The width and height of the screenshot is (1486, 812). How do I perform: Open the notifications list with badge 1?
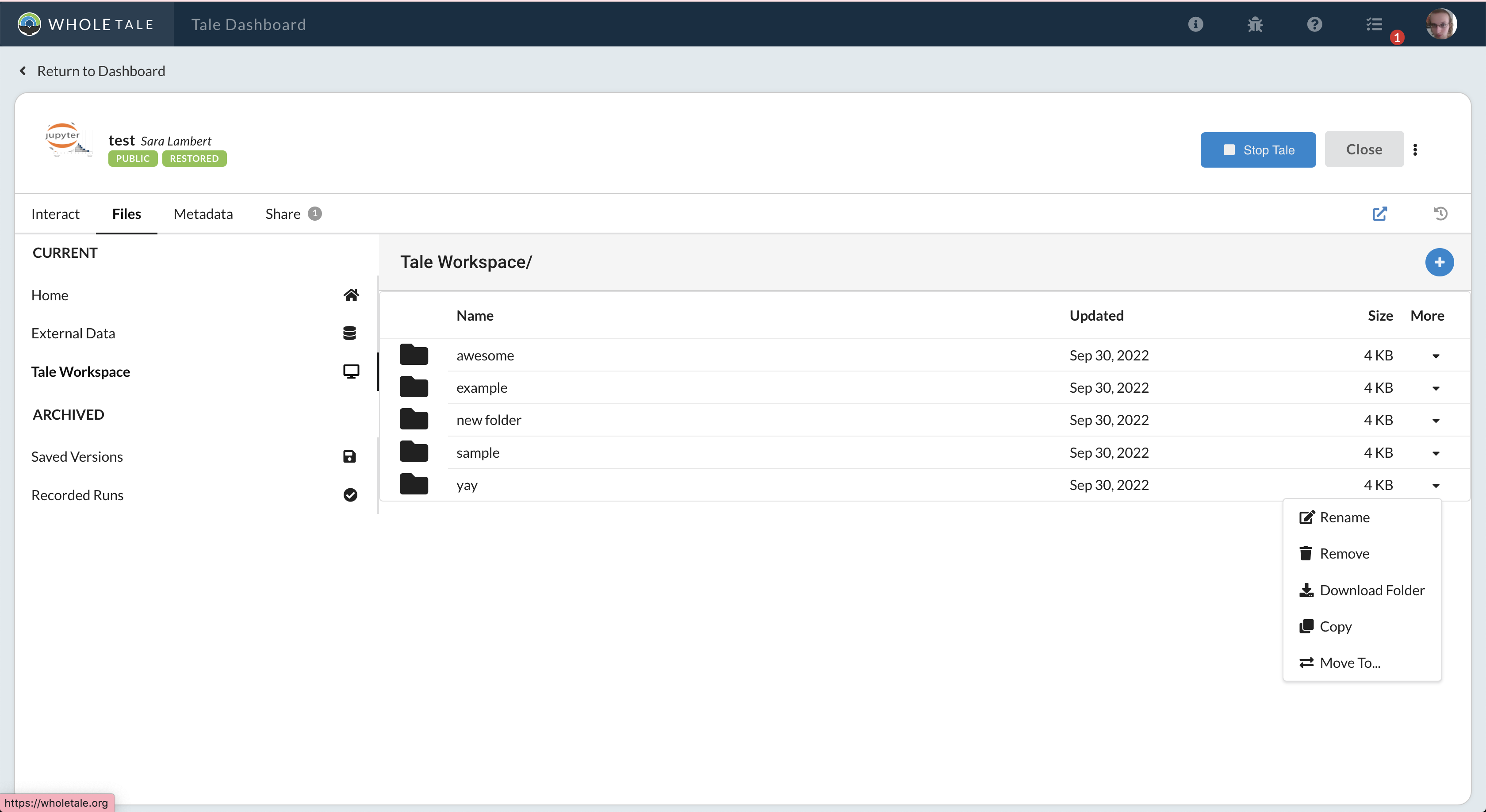tap(1375, 24)
